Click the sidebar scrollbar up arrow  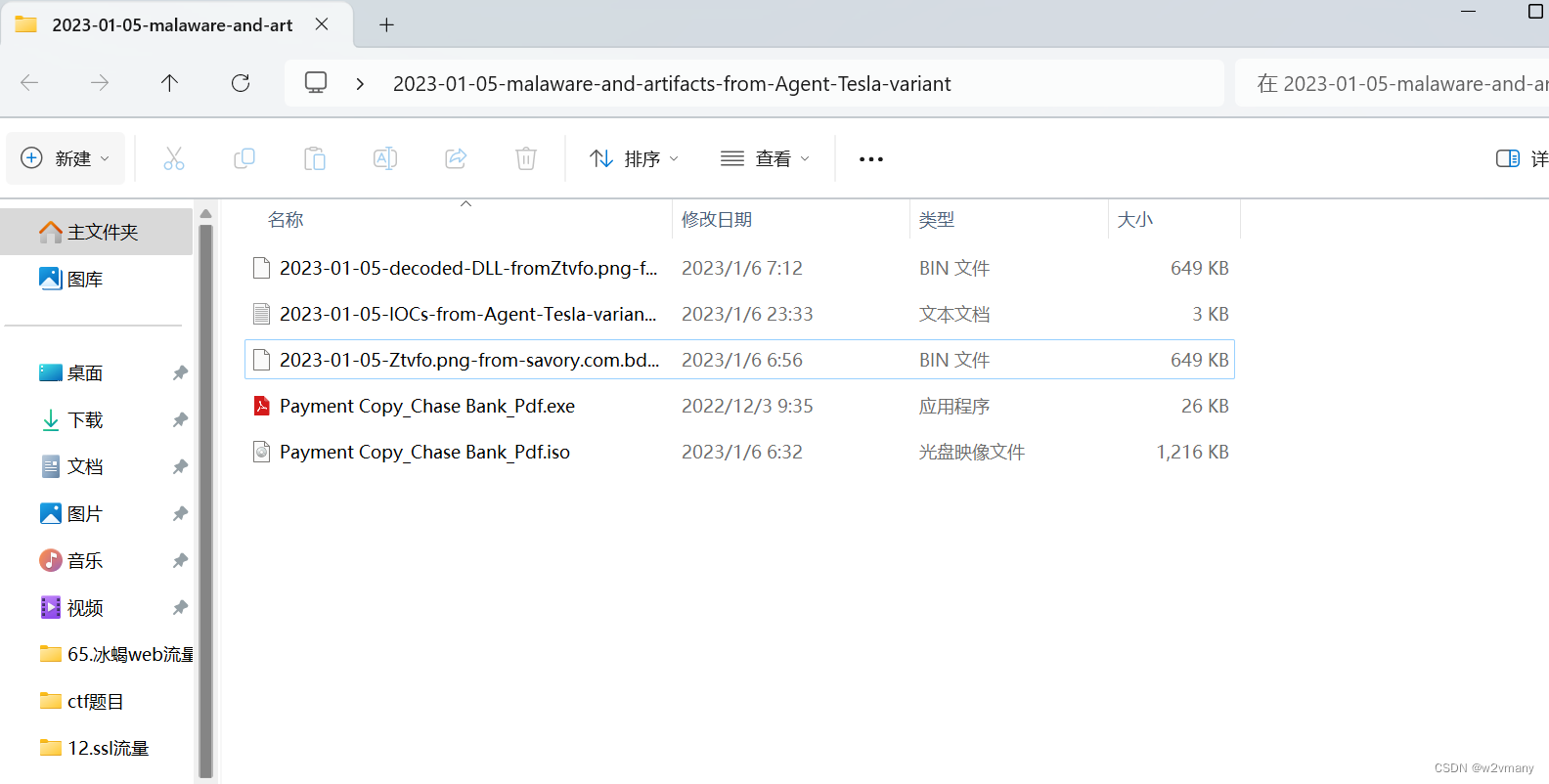(205, 213)
